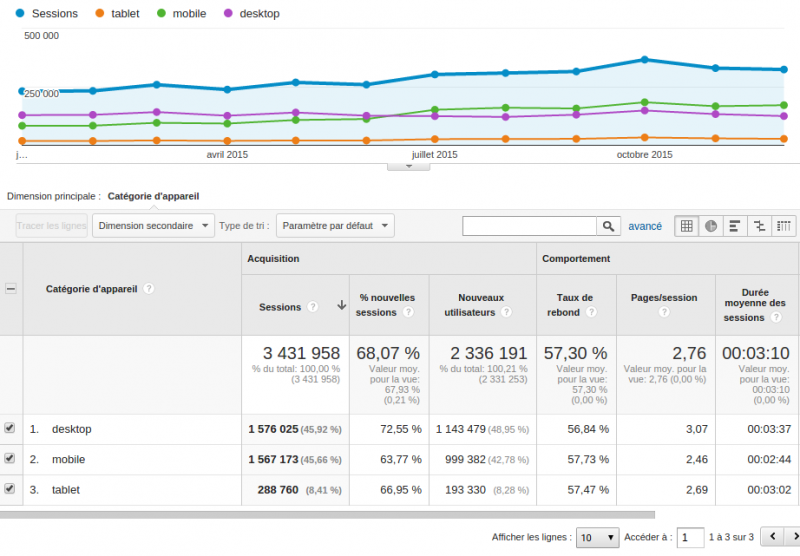The width and height of the screenshot is (800, 556).
Task: Uncheck the desktop row checkbox
Action: (10, 428)
